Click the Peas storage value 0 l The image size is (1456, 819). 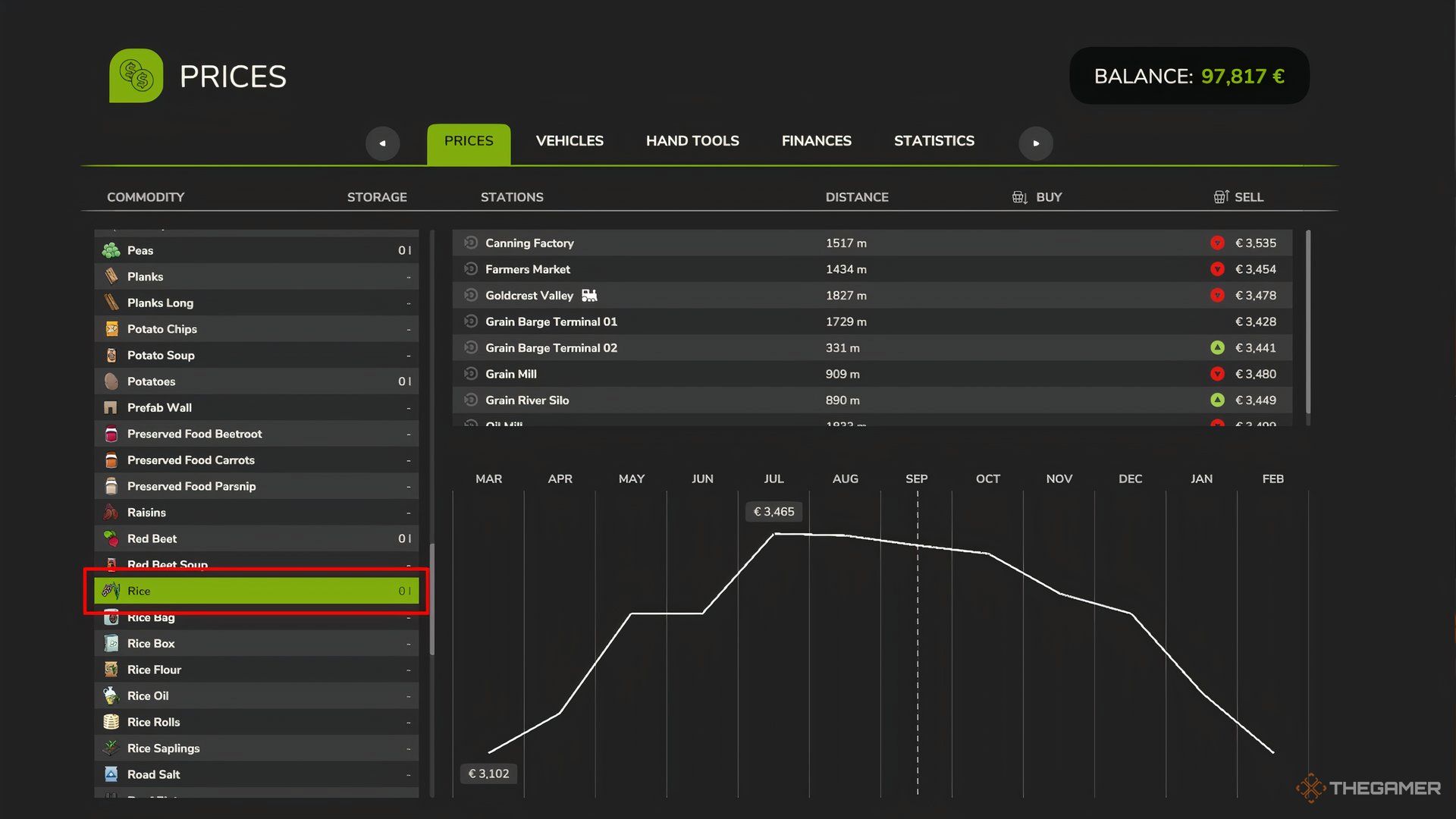pyautogui.click(x=404, y=250)
